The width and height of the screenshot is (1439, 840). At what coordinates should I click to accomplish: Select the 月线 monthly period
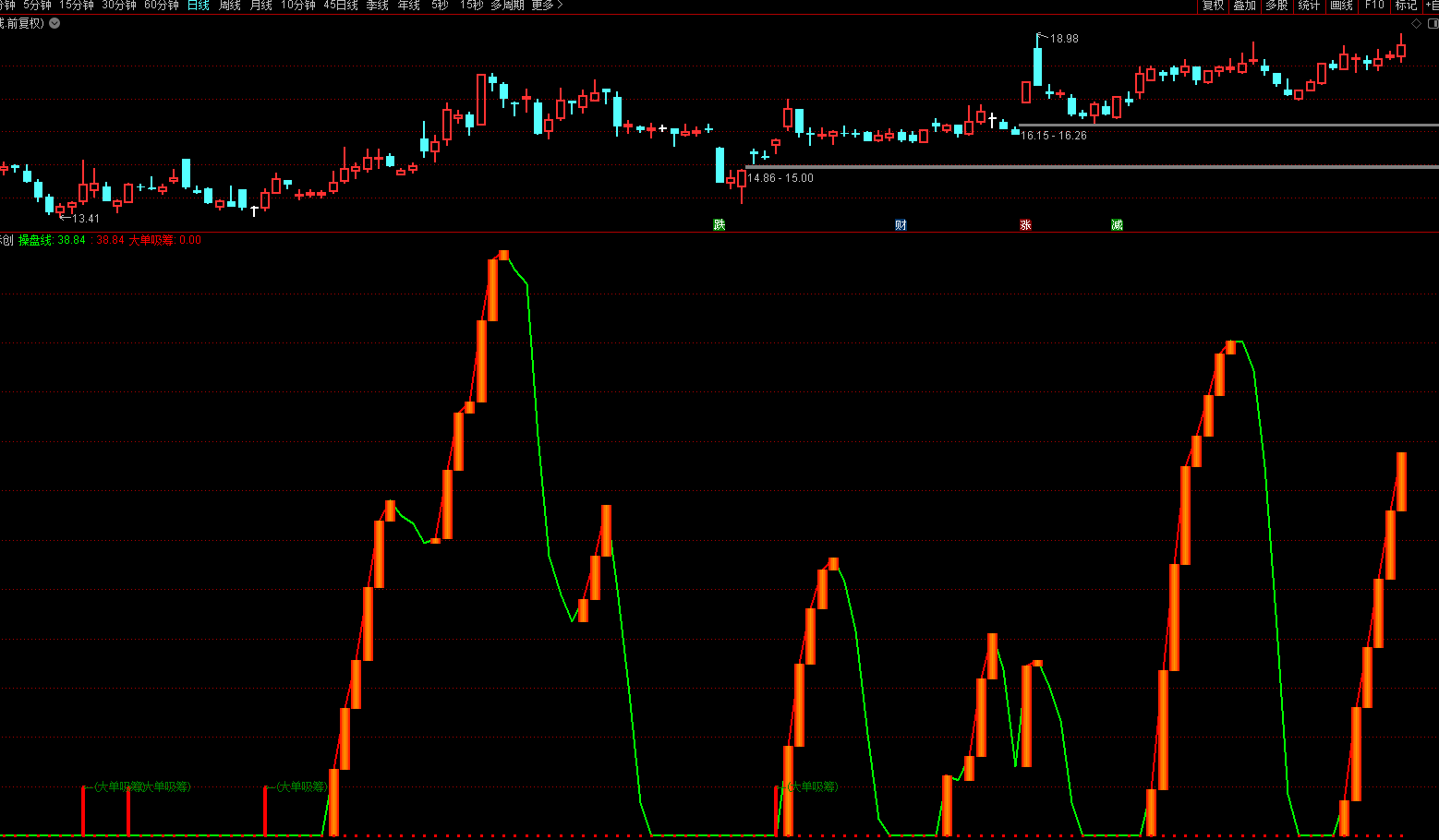point(261,6)
